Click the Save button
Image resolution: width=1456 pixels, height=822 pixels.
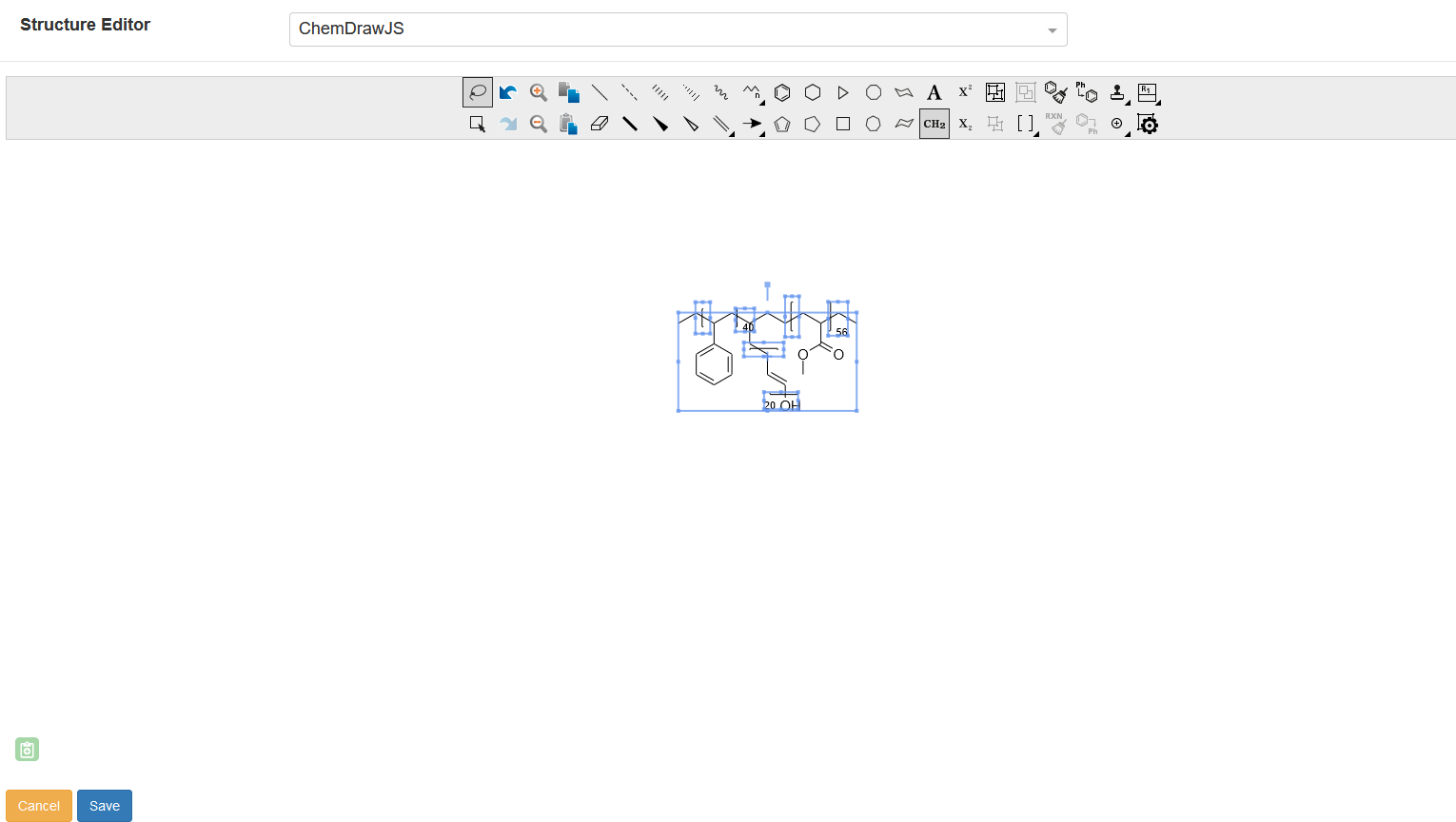[105, 806]
